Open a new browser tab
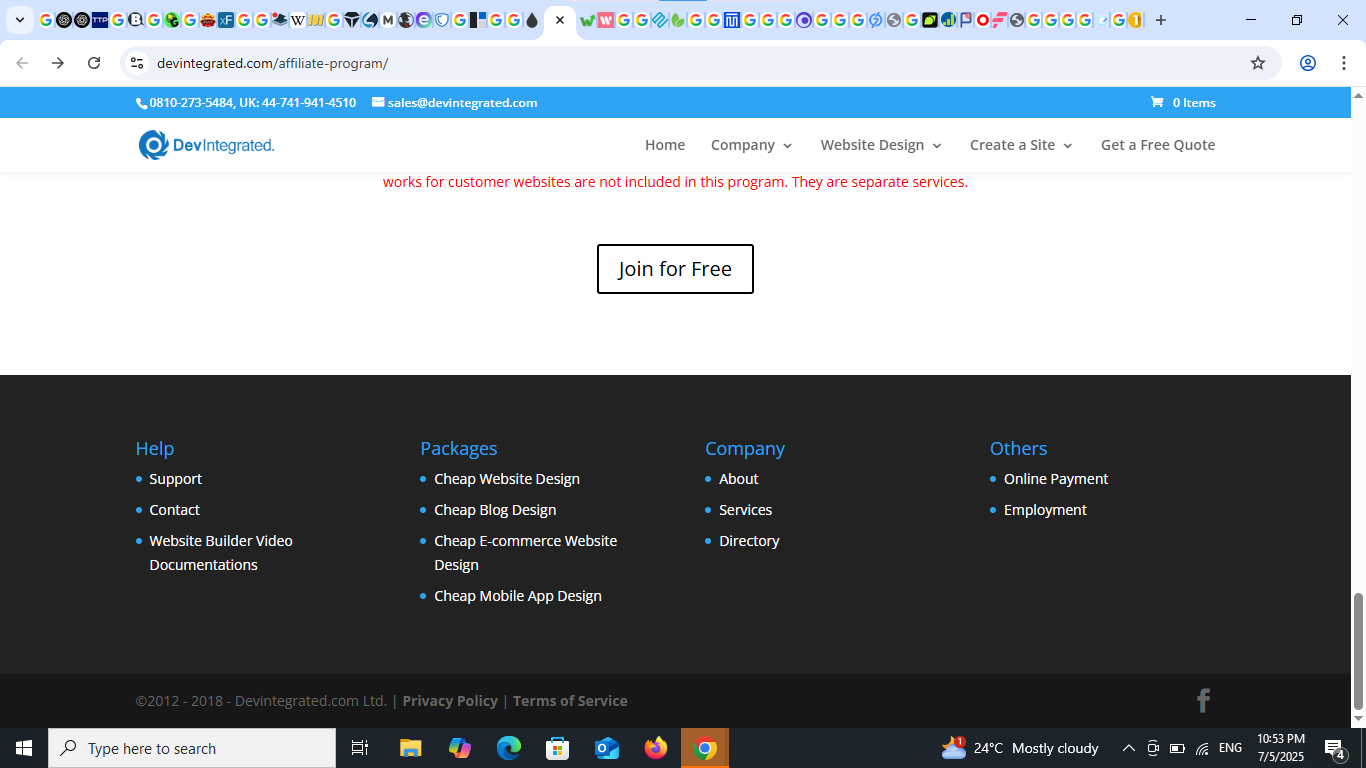Viewport: 1366px width, 768px height. pos(1161,20)
